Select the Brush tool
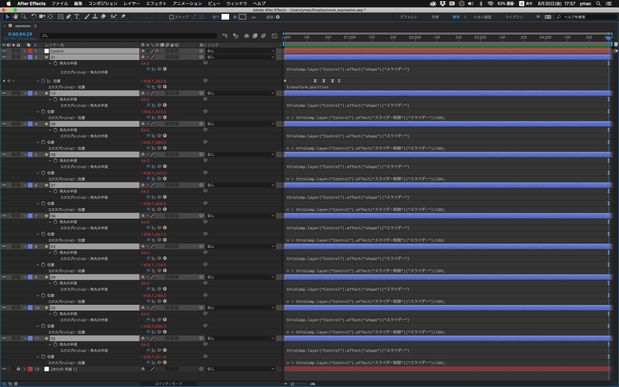Screen dimensions: 619x387 click(86, 17)
